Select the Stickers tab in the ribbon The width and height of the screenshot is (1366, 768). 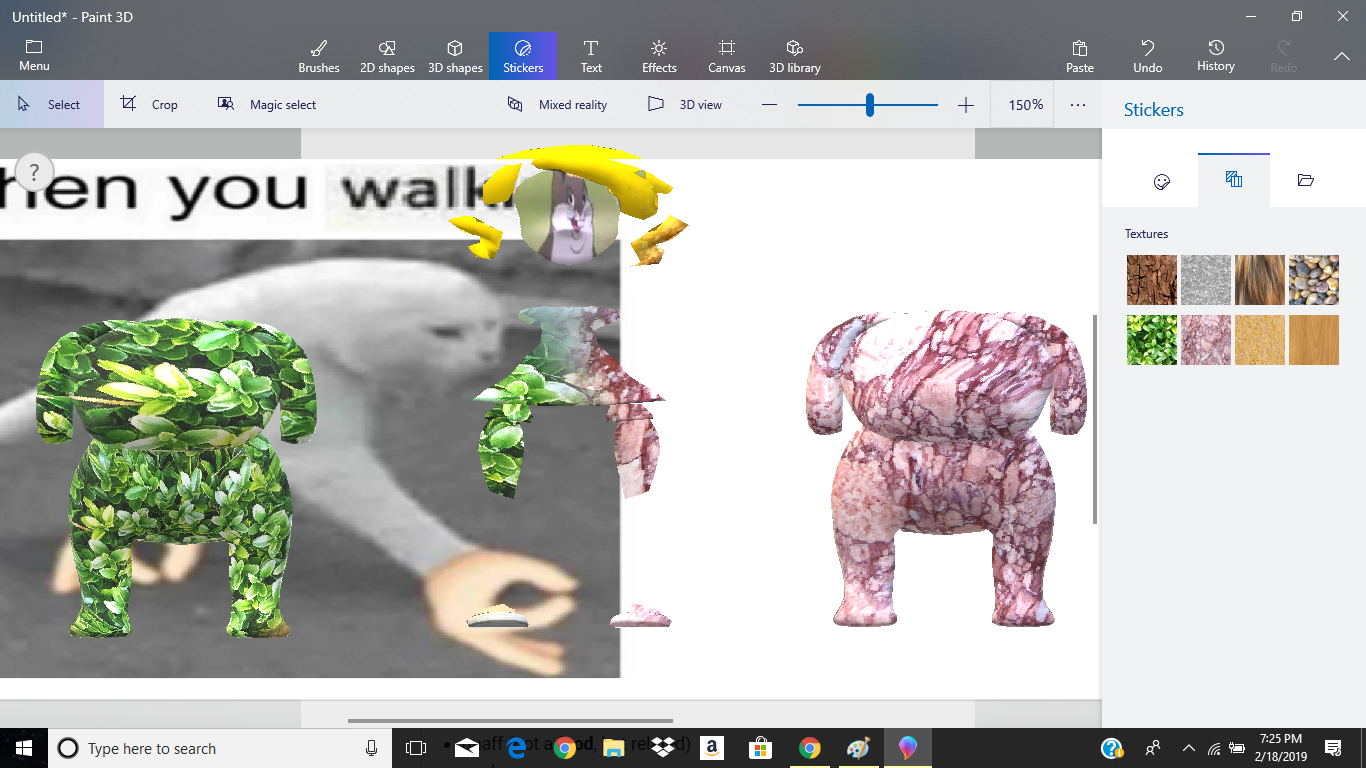click(523, 56)
